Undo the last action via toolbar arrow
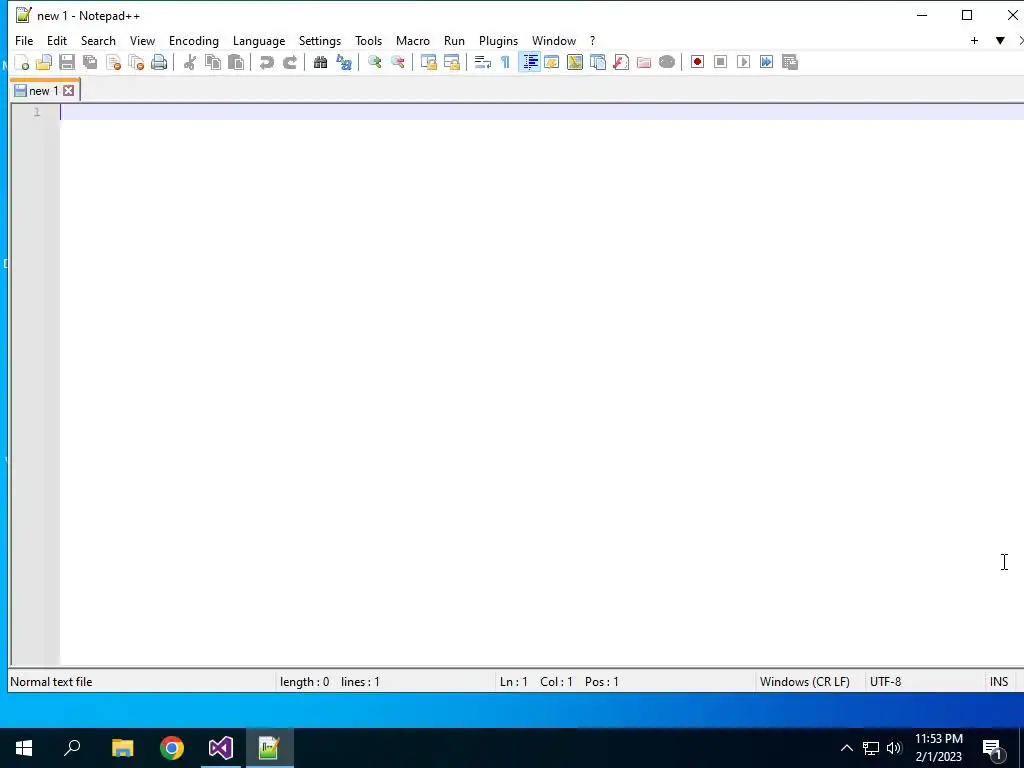The image size is (1024, 768). point(266,62)
